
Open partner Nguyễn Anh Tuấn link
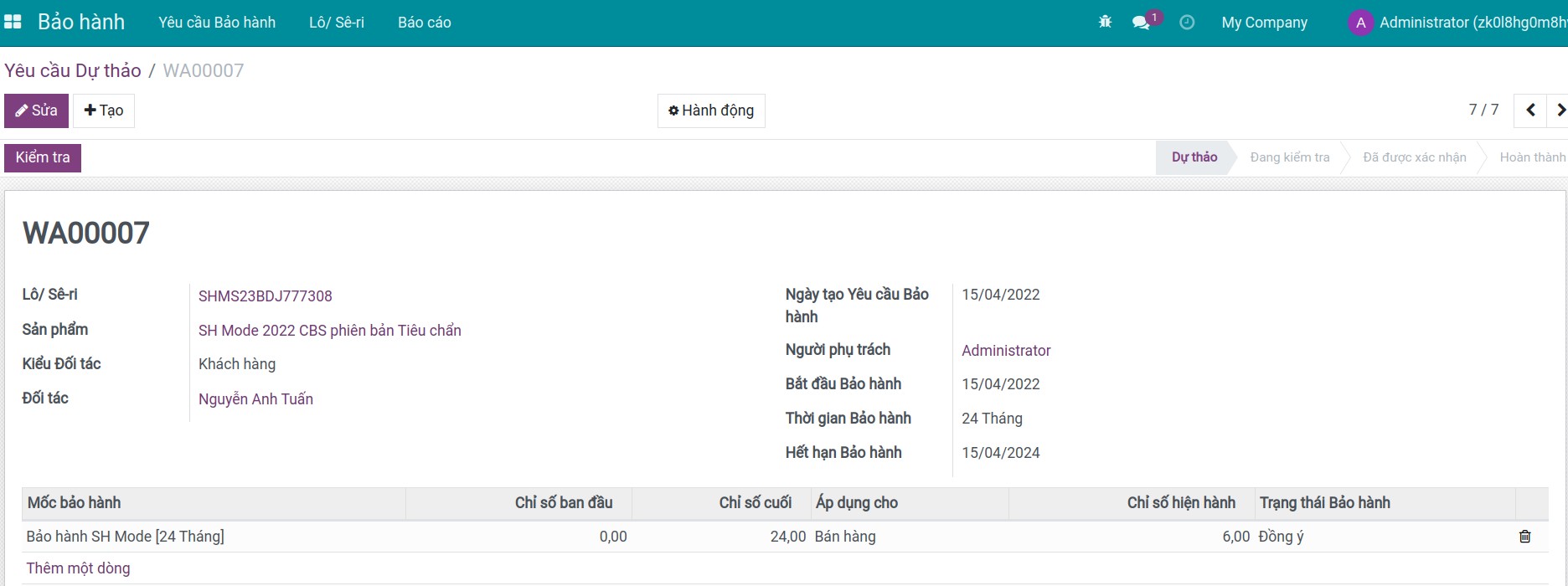pyautogui.click(x=255, y=399)
